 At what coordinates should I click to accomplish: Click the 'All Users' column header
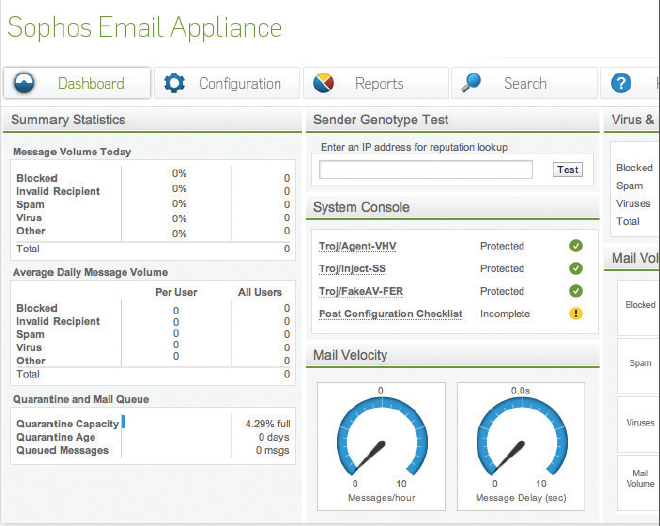260,292
